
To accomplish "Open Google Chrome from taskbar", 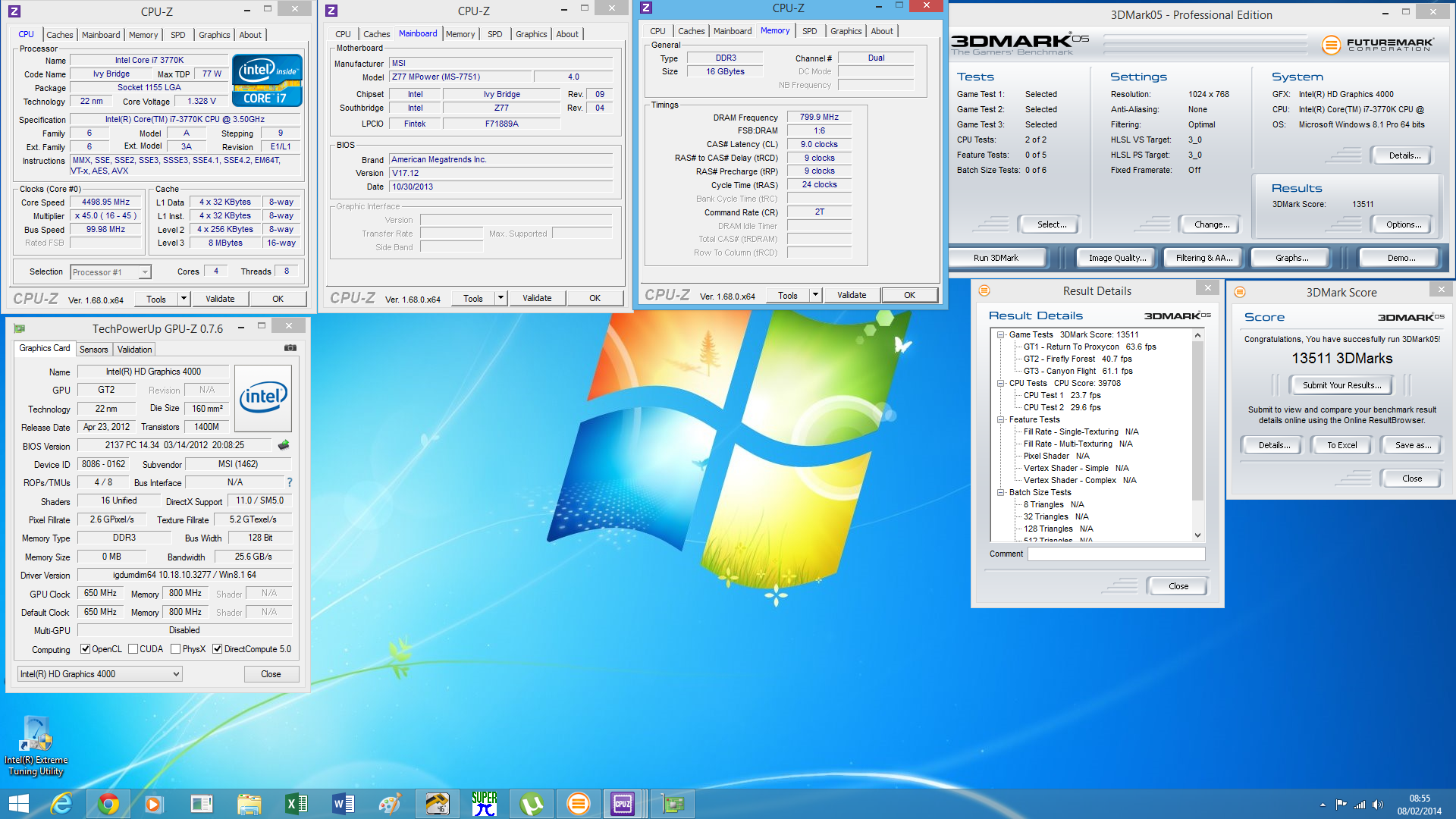I will coord(108,804).
